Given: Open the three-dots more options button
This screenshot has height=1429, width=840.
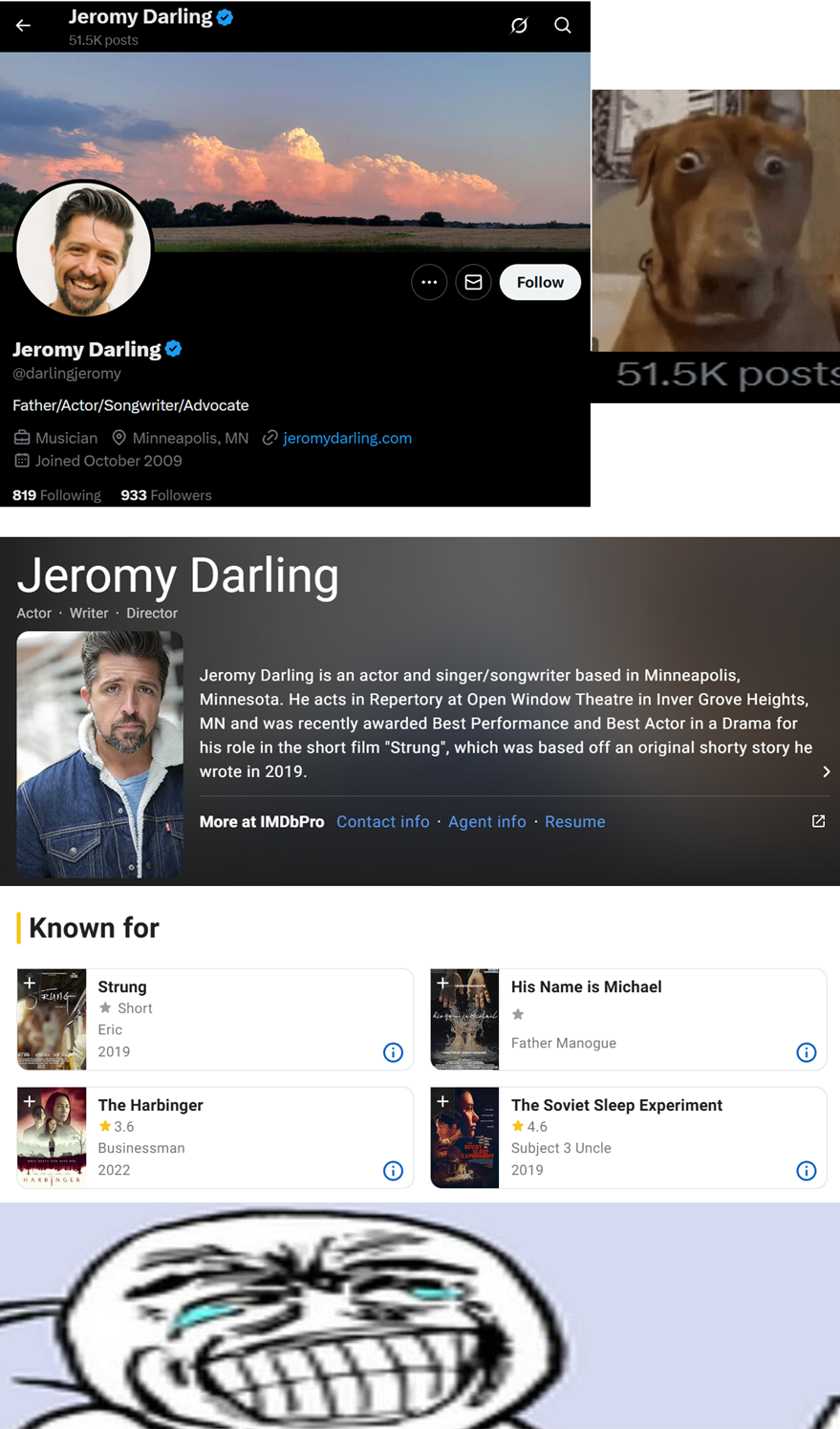Looking at the screenshot, I should pyautogui.click(x=429, y=282).
